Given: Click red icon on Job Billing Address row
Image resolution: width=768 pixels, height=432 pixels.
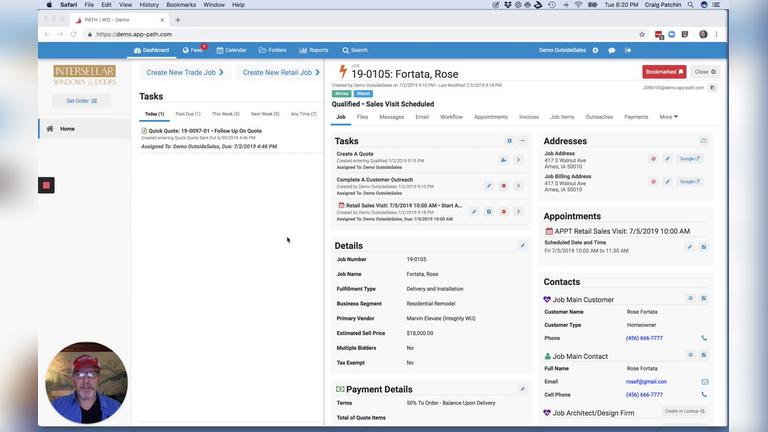Looking at the screenshot, I should click(x=653, y=182).
